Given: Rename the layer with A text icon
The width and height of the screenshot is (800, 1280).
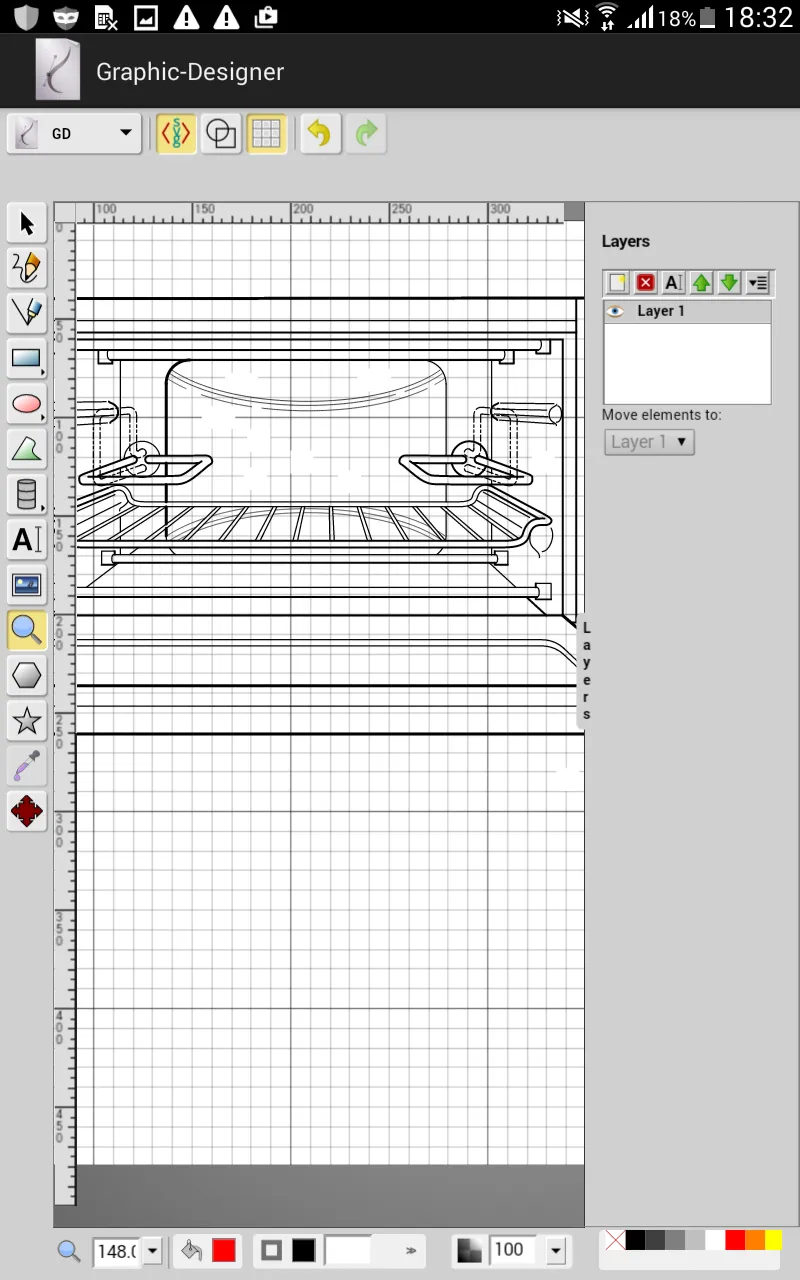Looking at the screenshot, I should (x=673, y=283).
